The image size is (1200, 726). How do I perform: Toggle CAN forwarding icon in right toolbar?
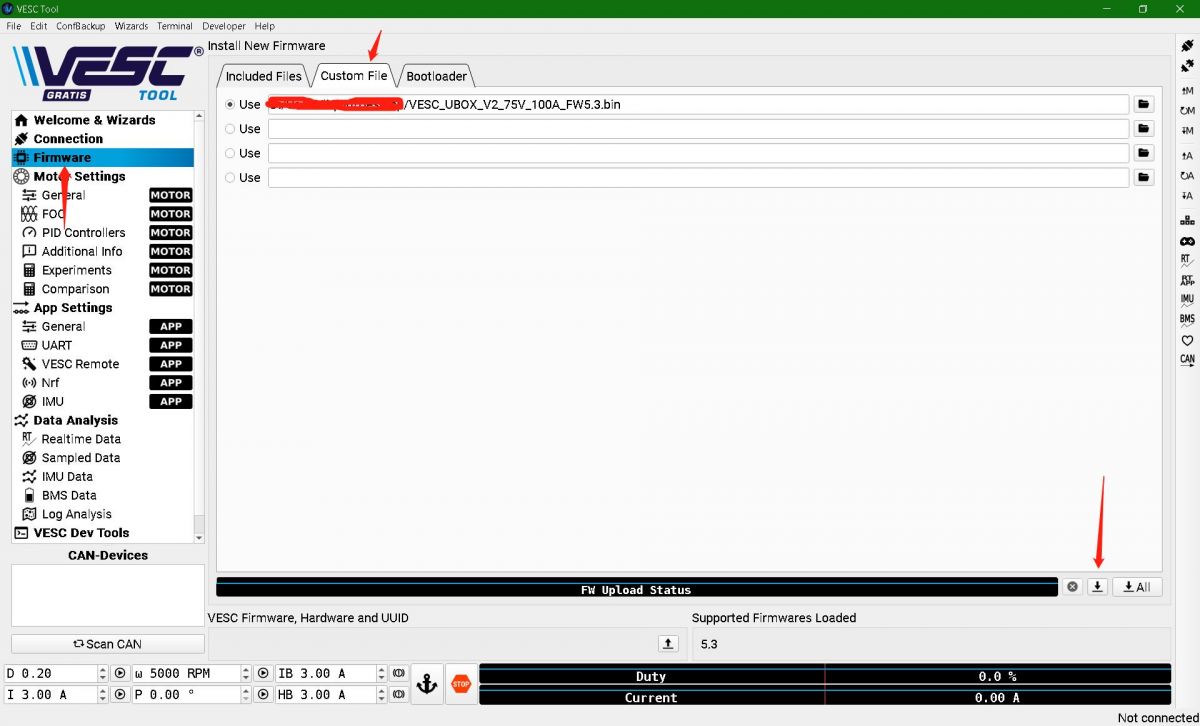(1187, 360)
